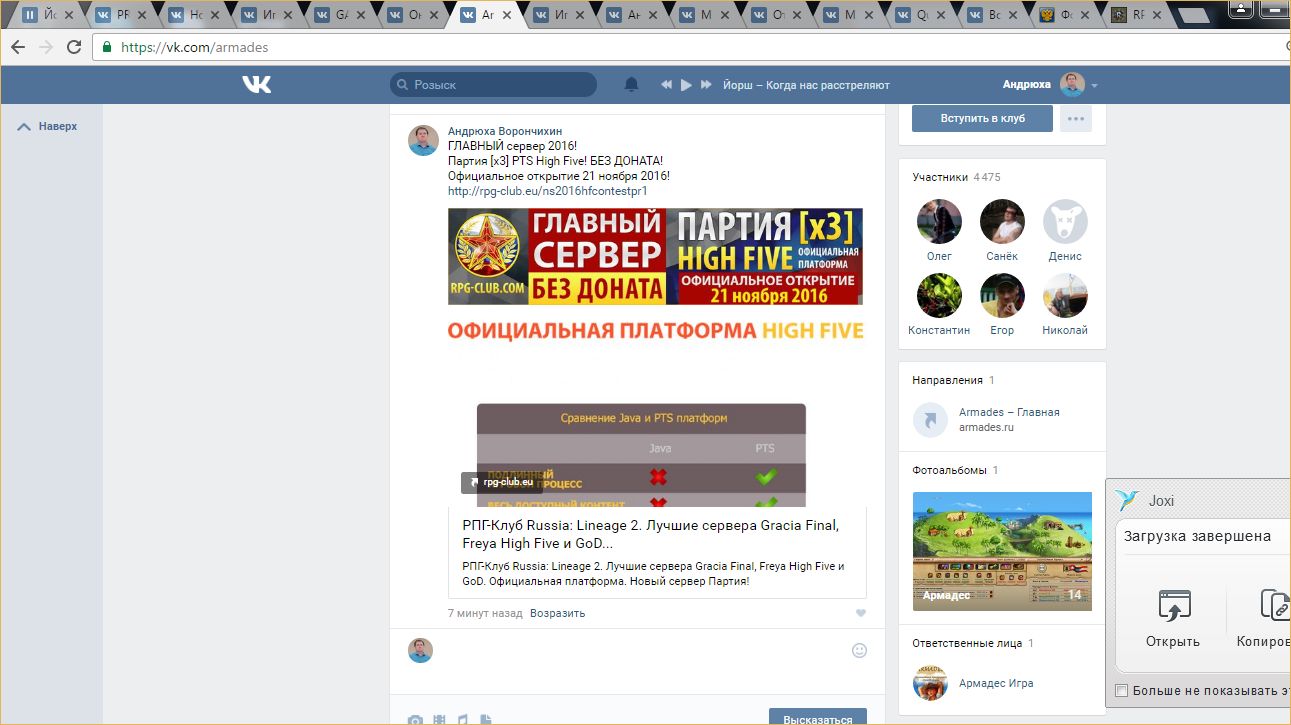The image size is (1291, 725).
Task: Open the Направления section header
Action: (954, 380)
